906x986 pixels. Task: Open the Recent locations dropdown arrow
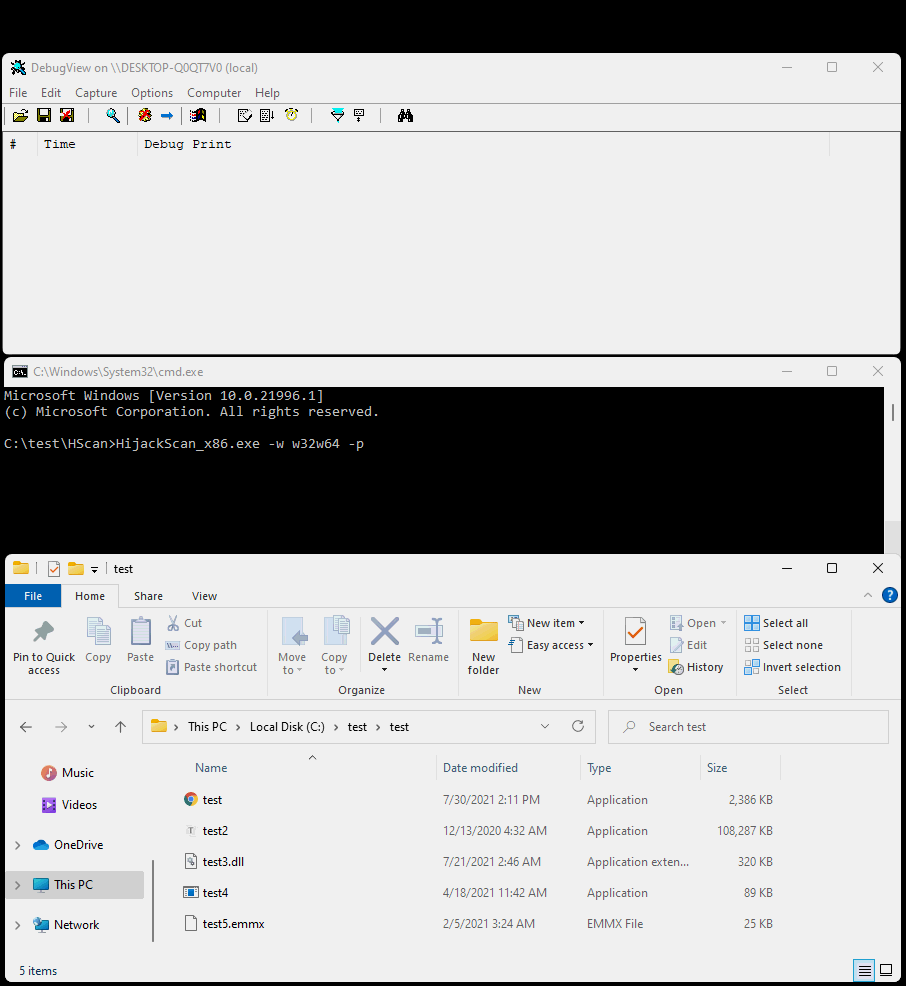pyautogui.click(x=91, y=727)
